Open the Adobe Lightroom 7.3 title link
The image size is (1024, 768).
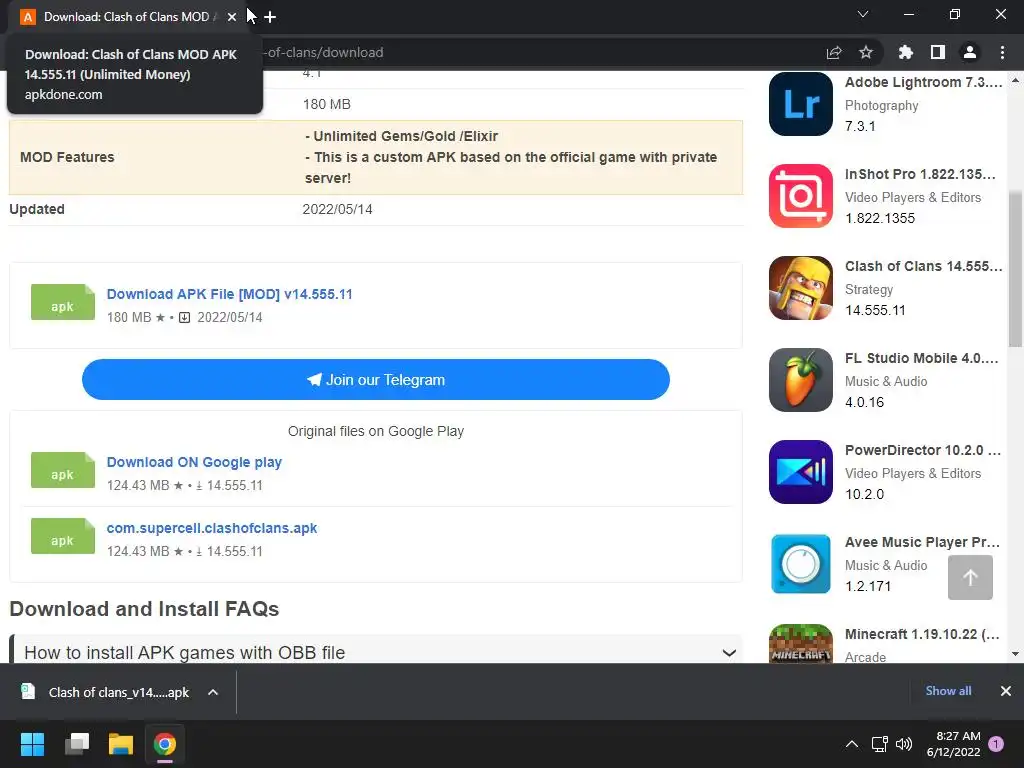923,82
